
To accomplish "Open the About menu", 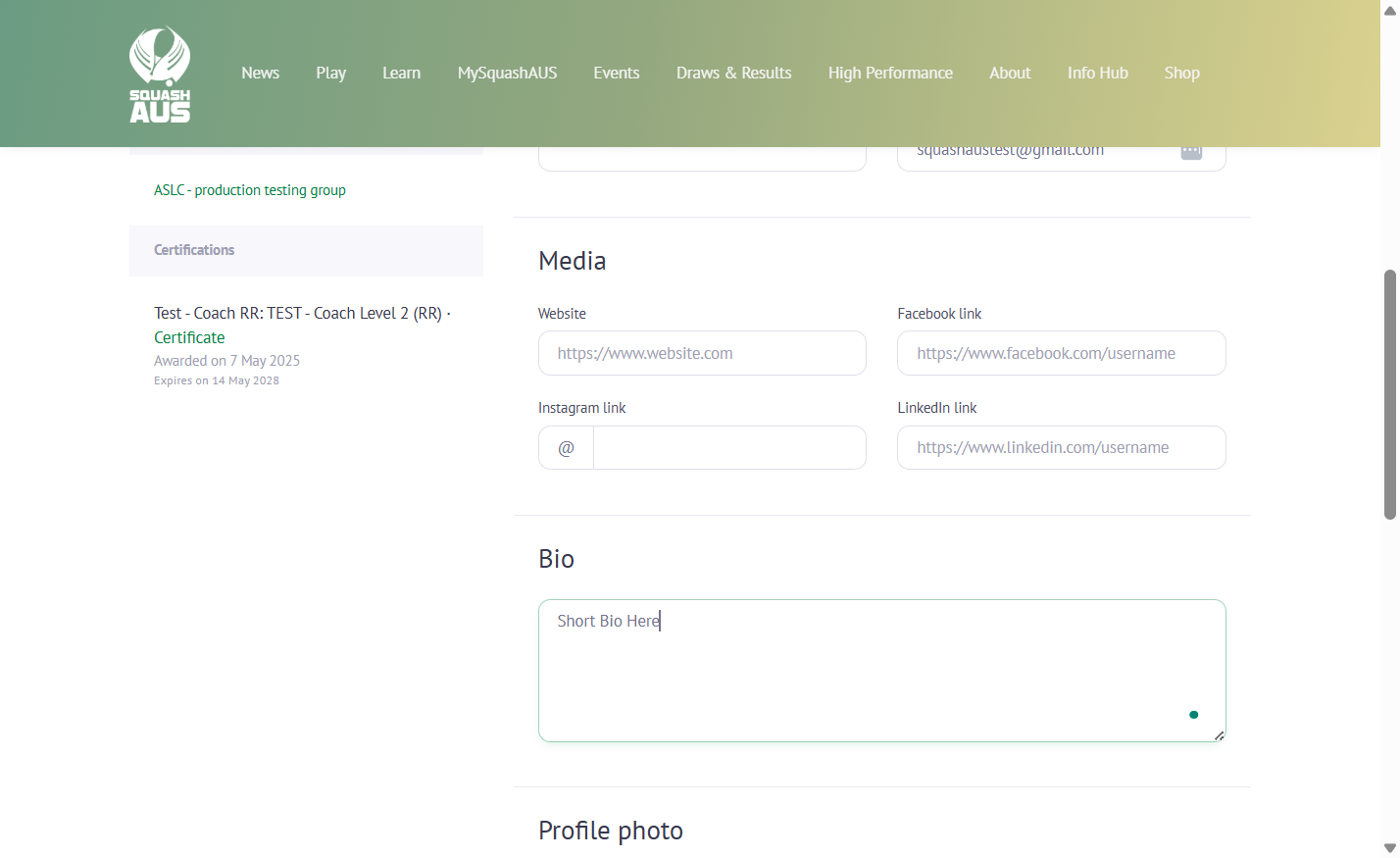I will [1010, 73].
